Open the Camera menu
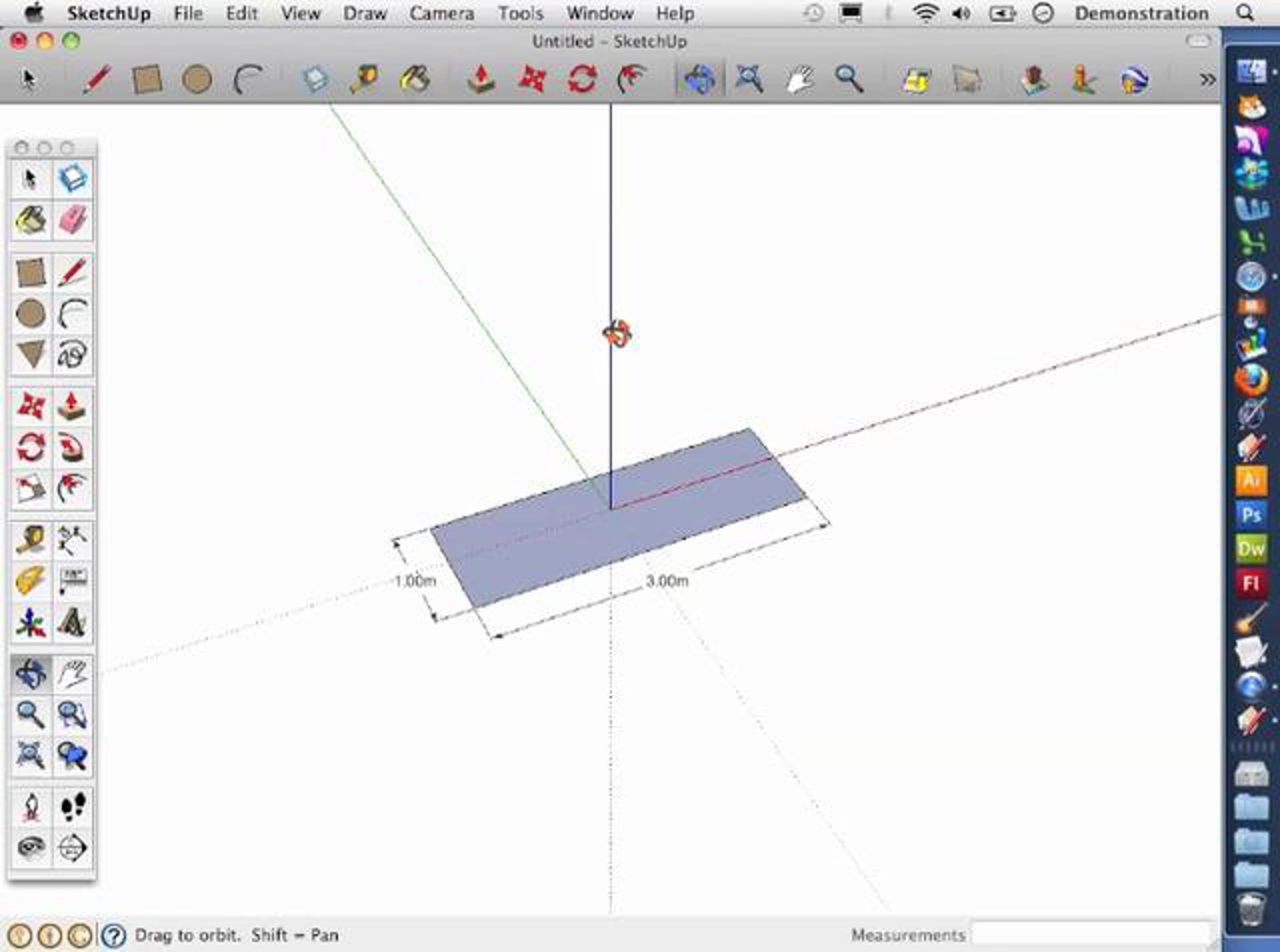This screenshot has width=1280, height=952. pyautogui.click(x=442, y=13)
